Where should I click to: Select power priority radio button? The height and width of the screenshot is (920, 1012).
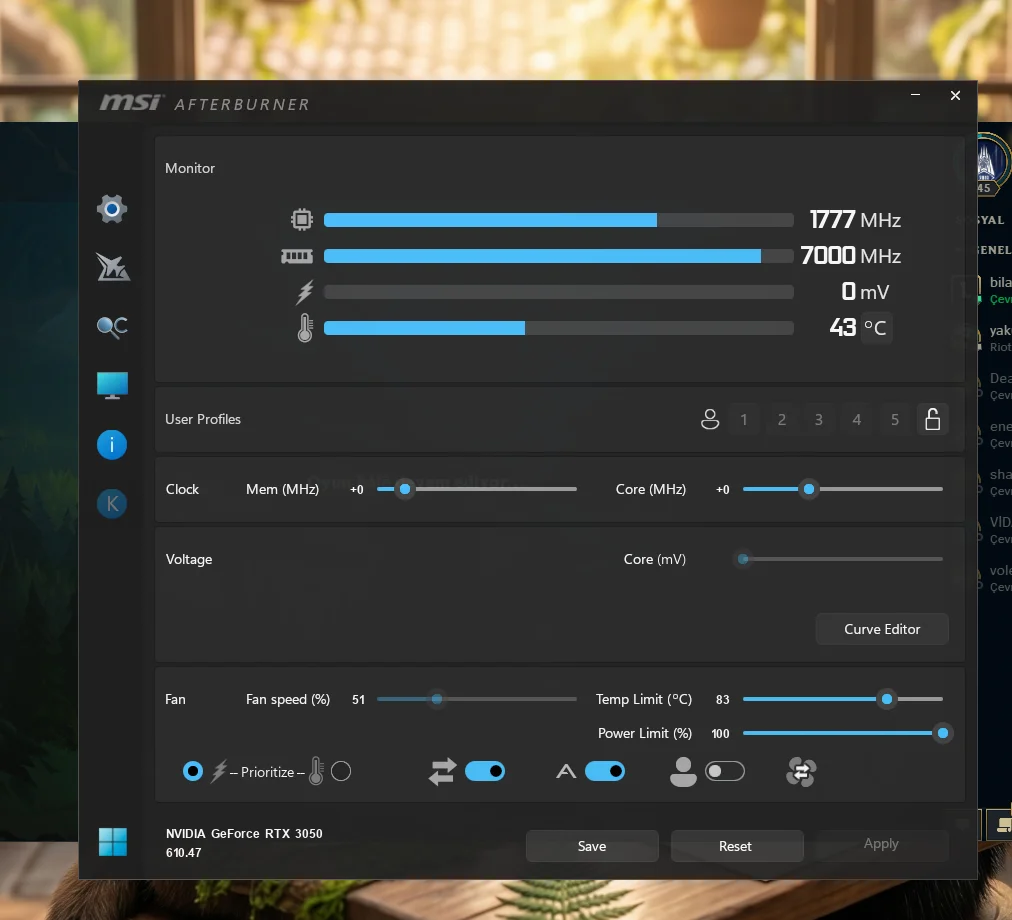point(192,772)
